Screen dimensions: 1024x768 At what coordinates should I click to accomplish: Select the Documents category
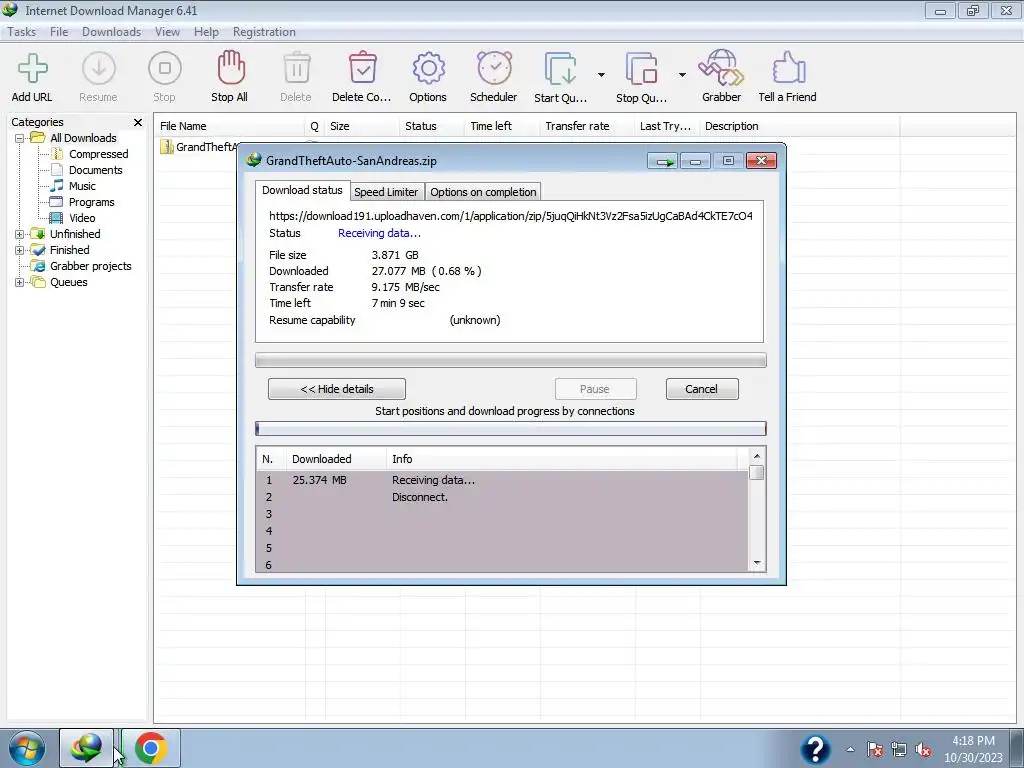click(96, 170)
